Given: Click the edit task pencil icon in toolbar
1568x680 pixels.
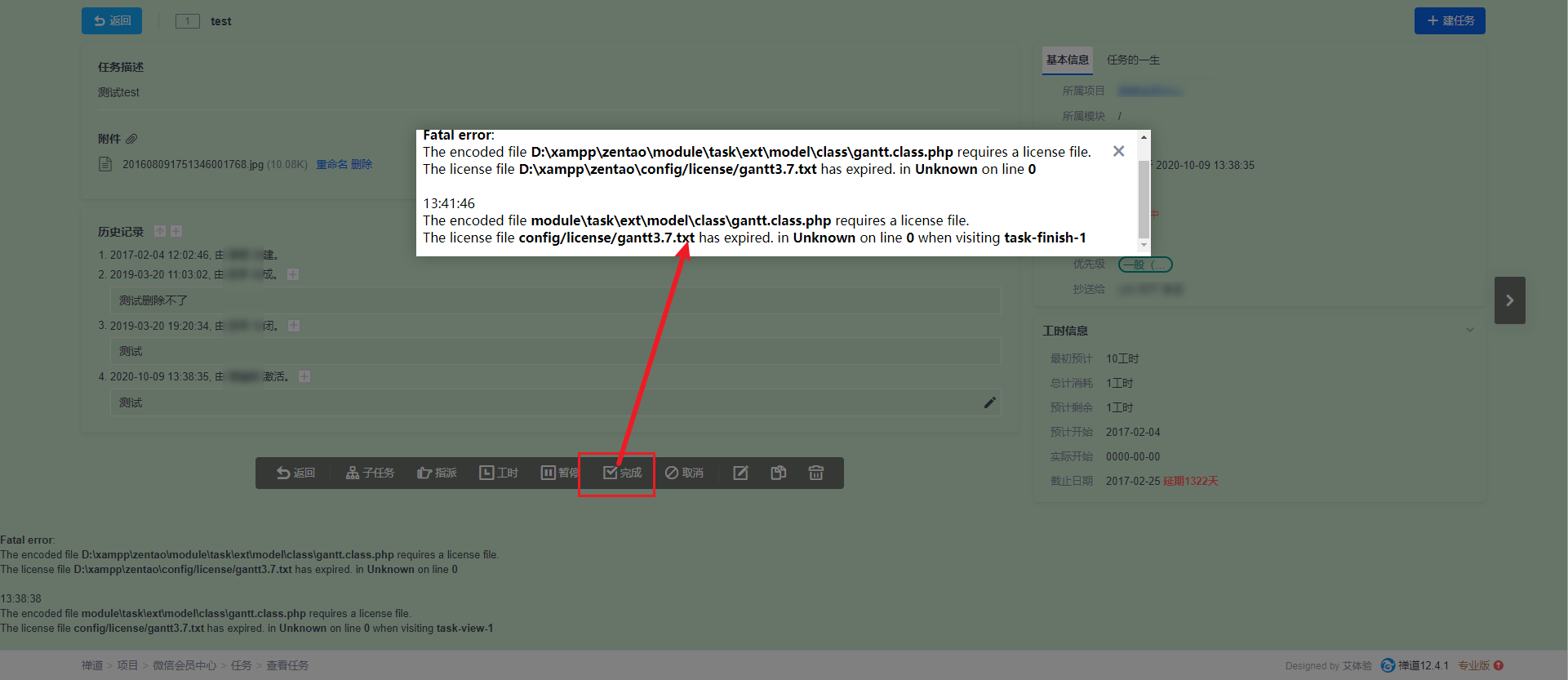Looking at the screenshot, I should pos(740,473).
